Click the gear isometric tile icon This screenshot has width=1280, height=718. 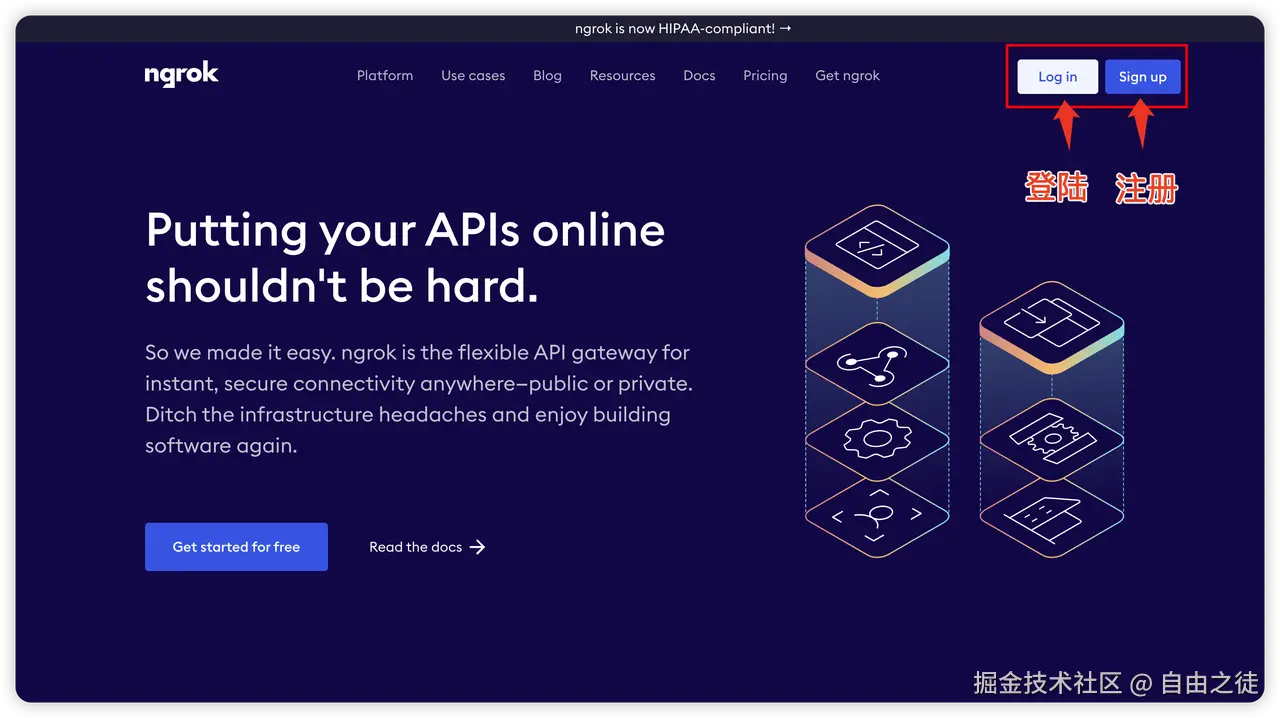pyautogui.click(x=877, y=439)
